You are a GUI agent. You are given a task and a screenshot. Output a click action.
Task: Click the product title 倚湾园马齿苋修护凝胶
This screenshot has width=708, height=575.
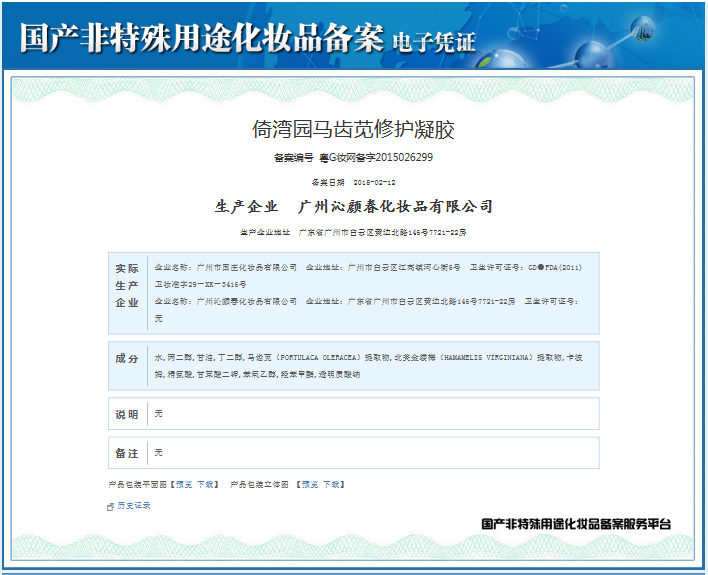[353, 130]
